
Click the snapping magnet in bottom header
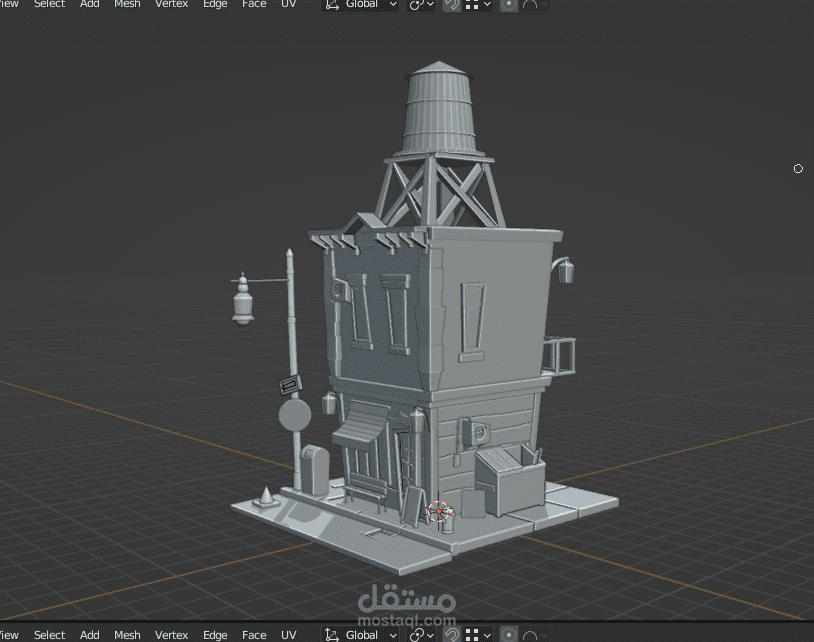[452, 634]
